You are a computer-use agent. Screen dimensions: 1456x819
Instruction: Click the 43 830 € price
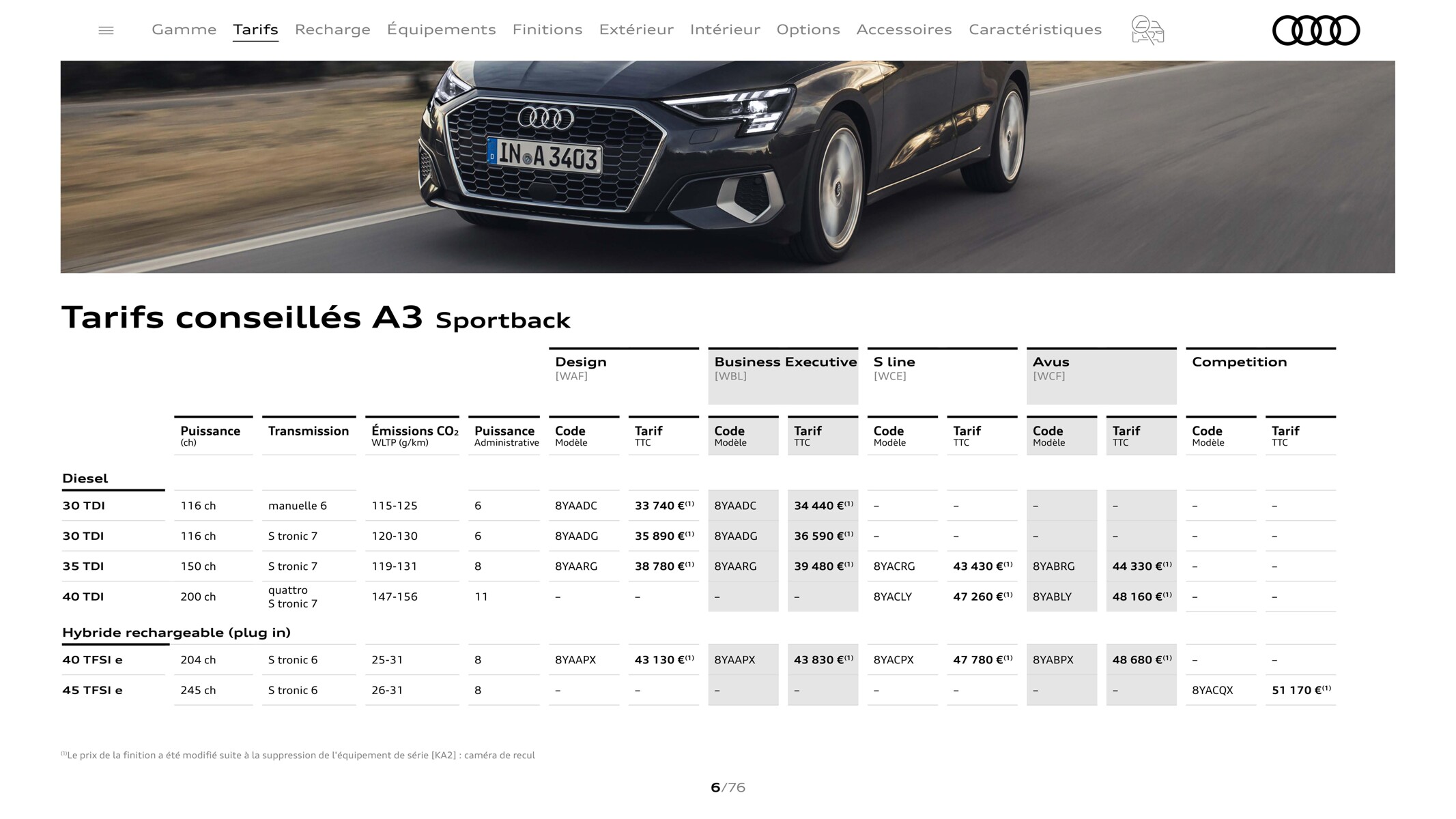pyautogui.click(x=823, y=660)
